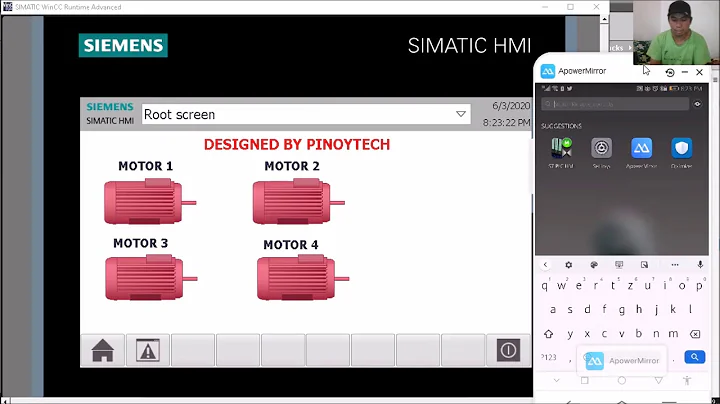720x404 pixels.
Task: Tap the blue search key on keyboard
Action: coord(695,357)
